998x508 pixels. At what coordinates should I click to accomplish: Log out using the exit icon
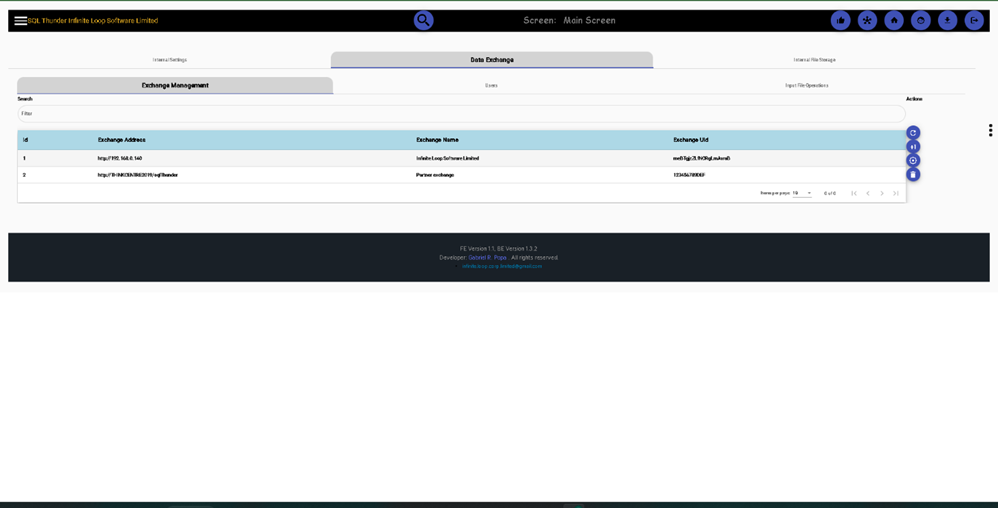pyautogui.click(x=974, y=20)
